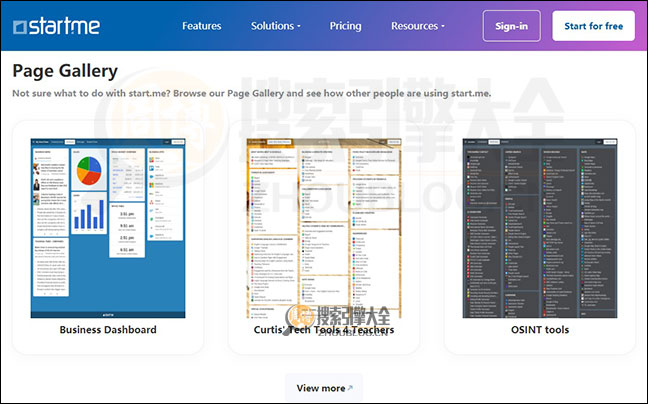The height and width of the screenshot is (404, 648).
Task: Click the startme square logo icon
Action: pos(20,26)
